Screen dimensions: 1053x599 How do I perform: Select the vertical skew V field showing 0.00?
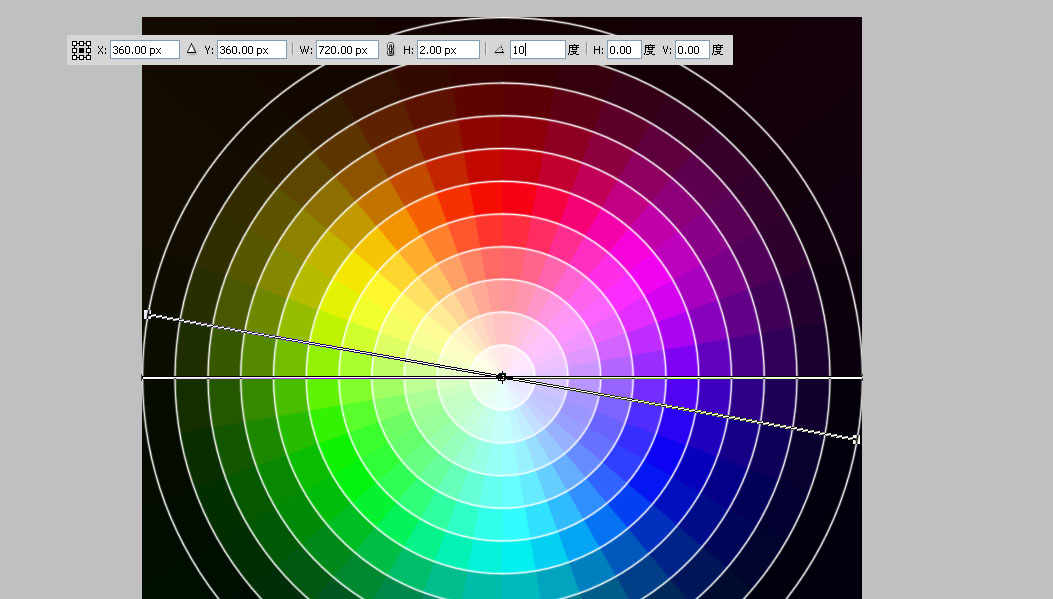click(692, 50)
